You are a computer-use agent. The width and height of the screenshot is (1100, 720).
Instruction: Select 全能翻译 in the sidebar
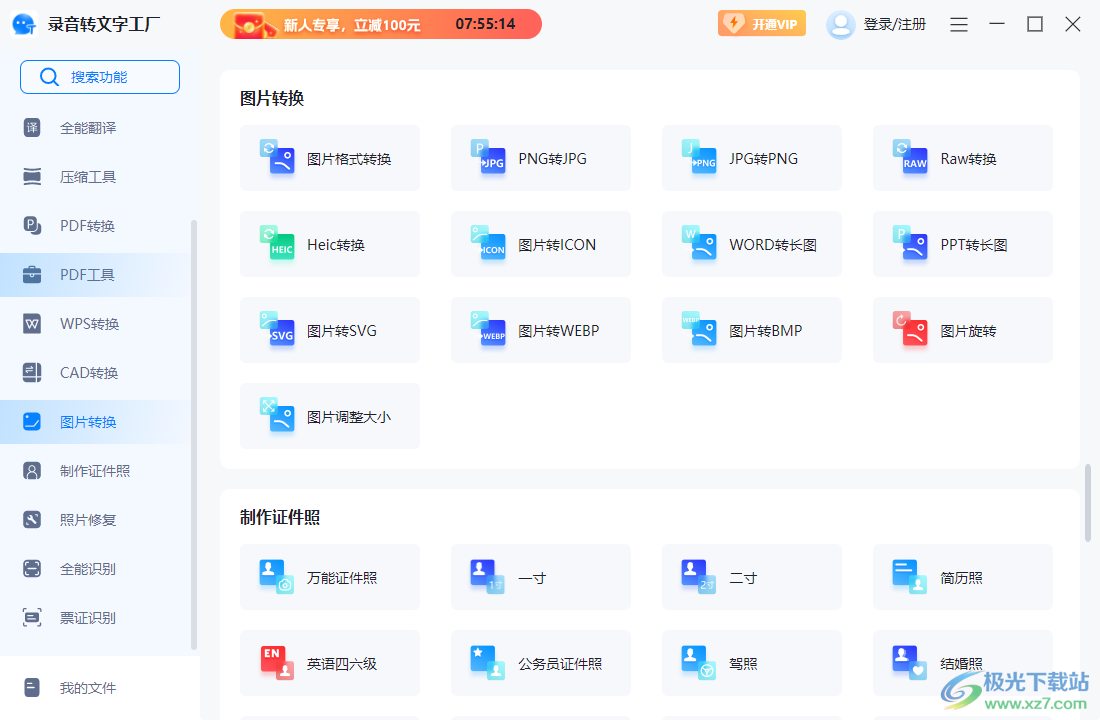pyautogui.click(x=95, y=128)
